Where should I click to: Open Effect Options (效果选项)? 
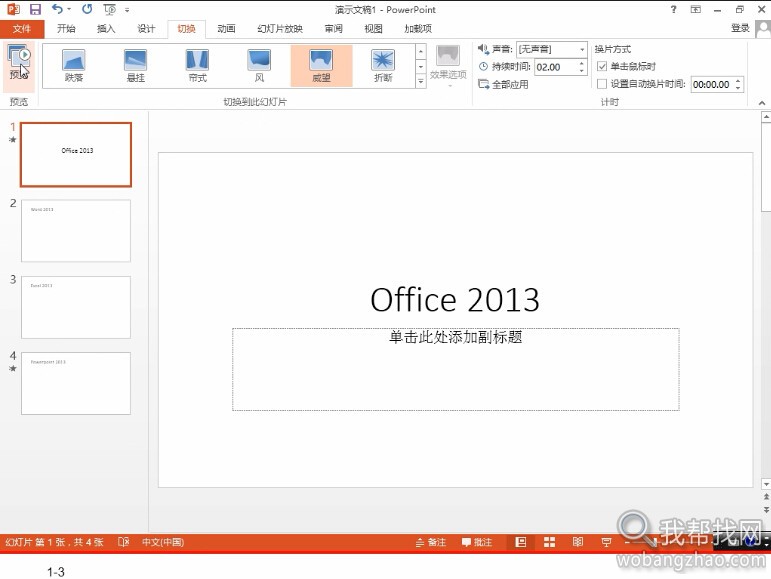pos(448,66)
